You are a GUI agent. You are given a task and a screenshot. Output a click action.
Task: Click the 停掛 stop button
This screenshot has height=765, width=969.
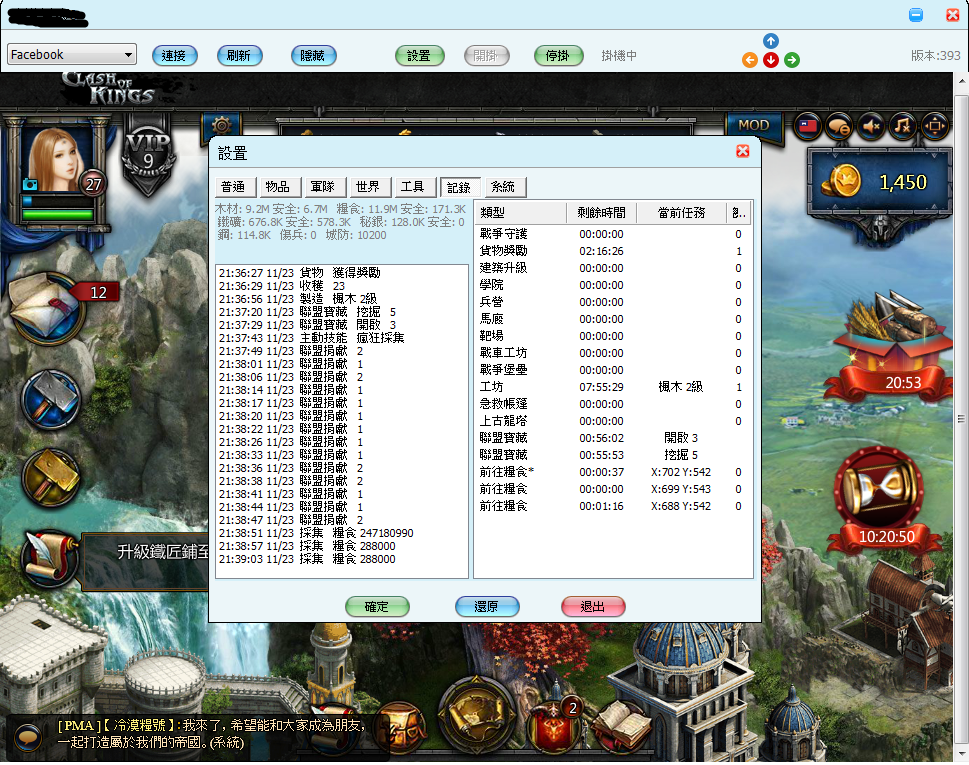[559, 56]
